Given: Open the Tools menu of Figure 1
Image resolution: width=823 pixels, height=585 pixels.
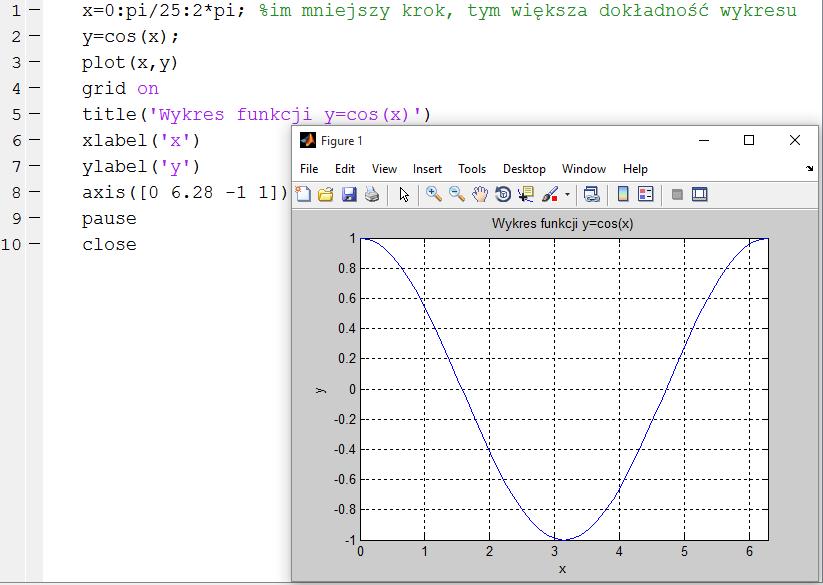Looking at the screenshot, I should 472,169.
